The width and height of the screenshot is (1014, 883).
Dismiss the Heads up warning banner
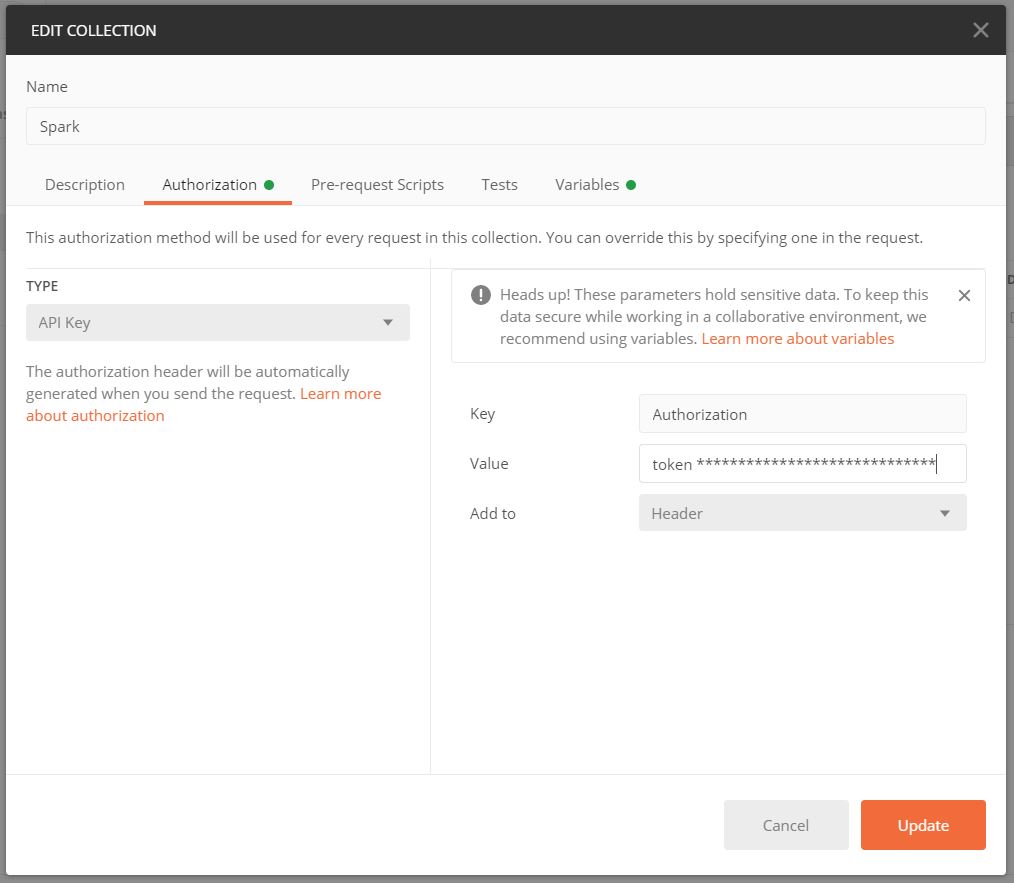coord(964,295)
